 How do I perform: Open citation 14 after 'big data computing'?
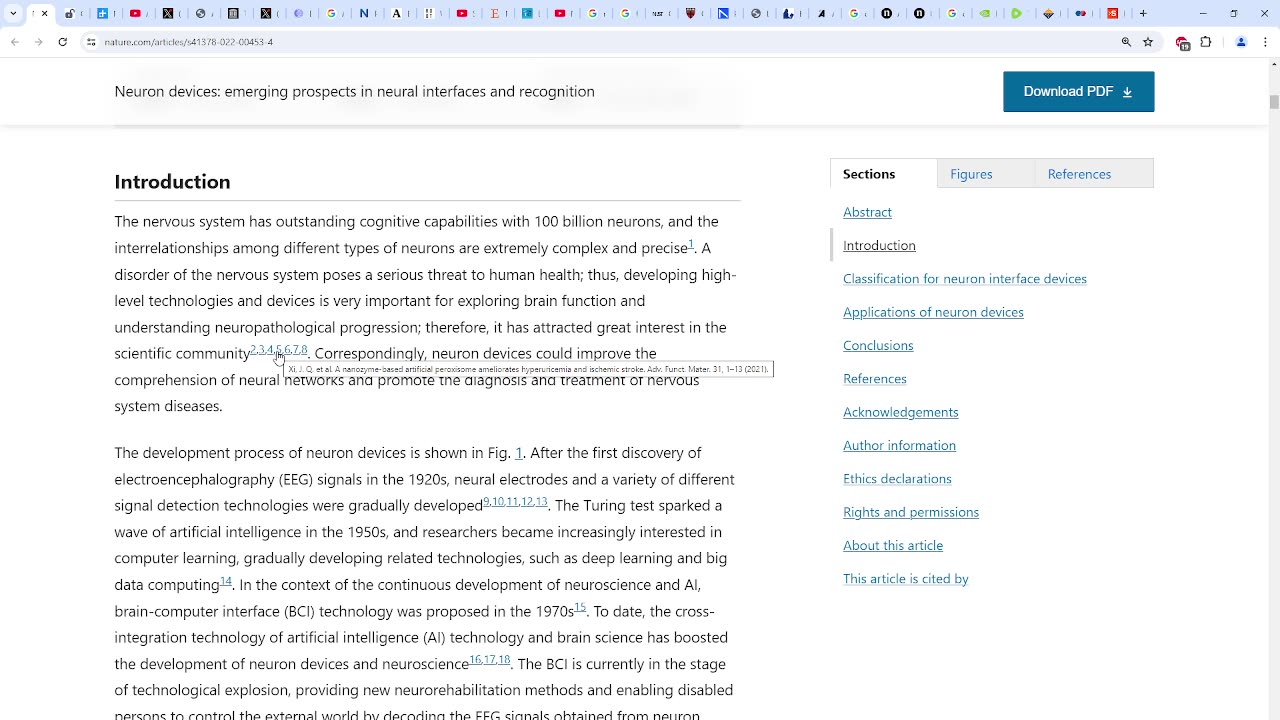tap(226, 581)
